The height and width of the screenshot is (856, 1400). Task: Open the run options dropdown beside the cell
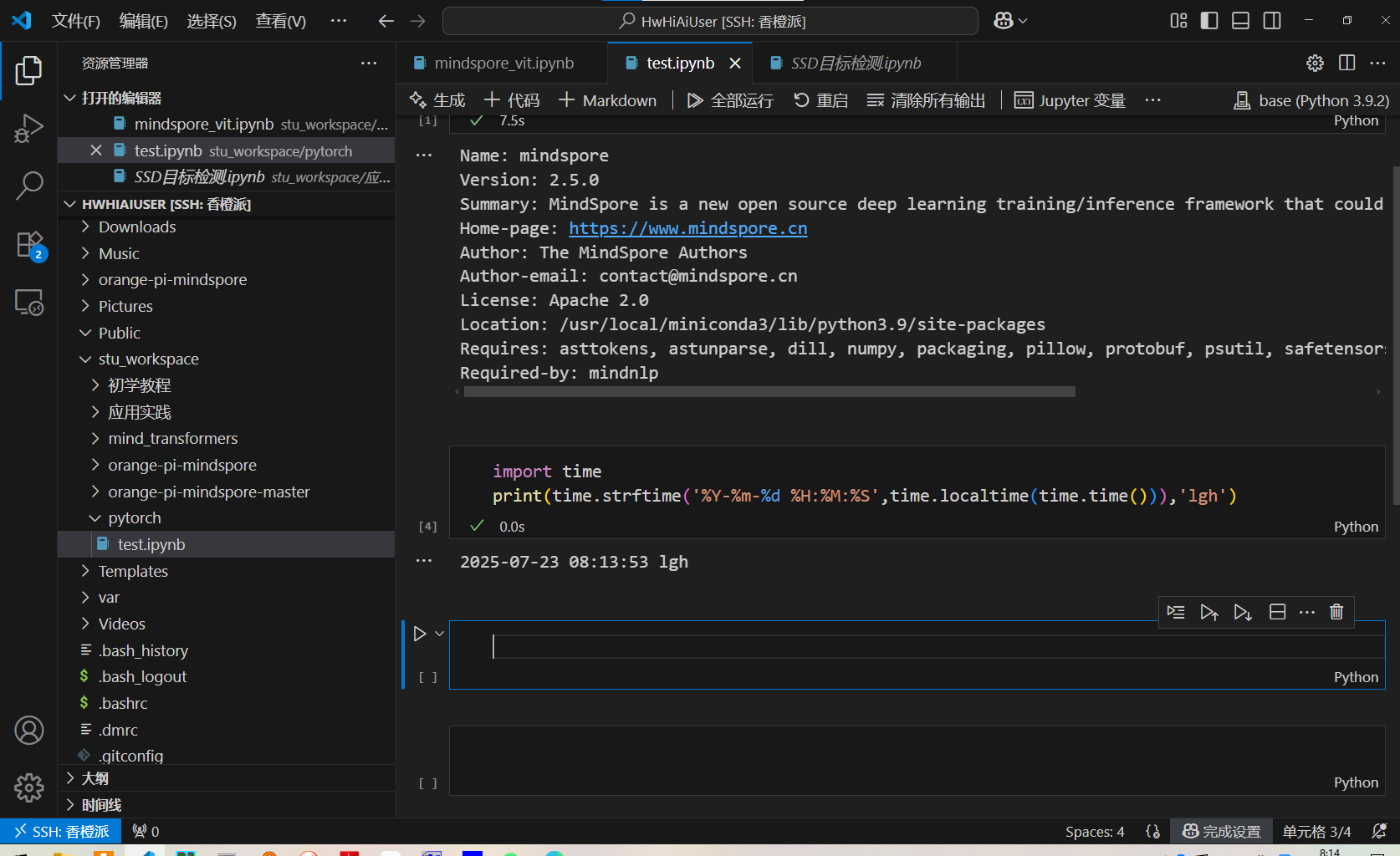click(x=439, y=634)
